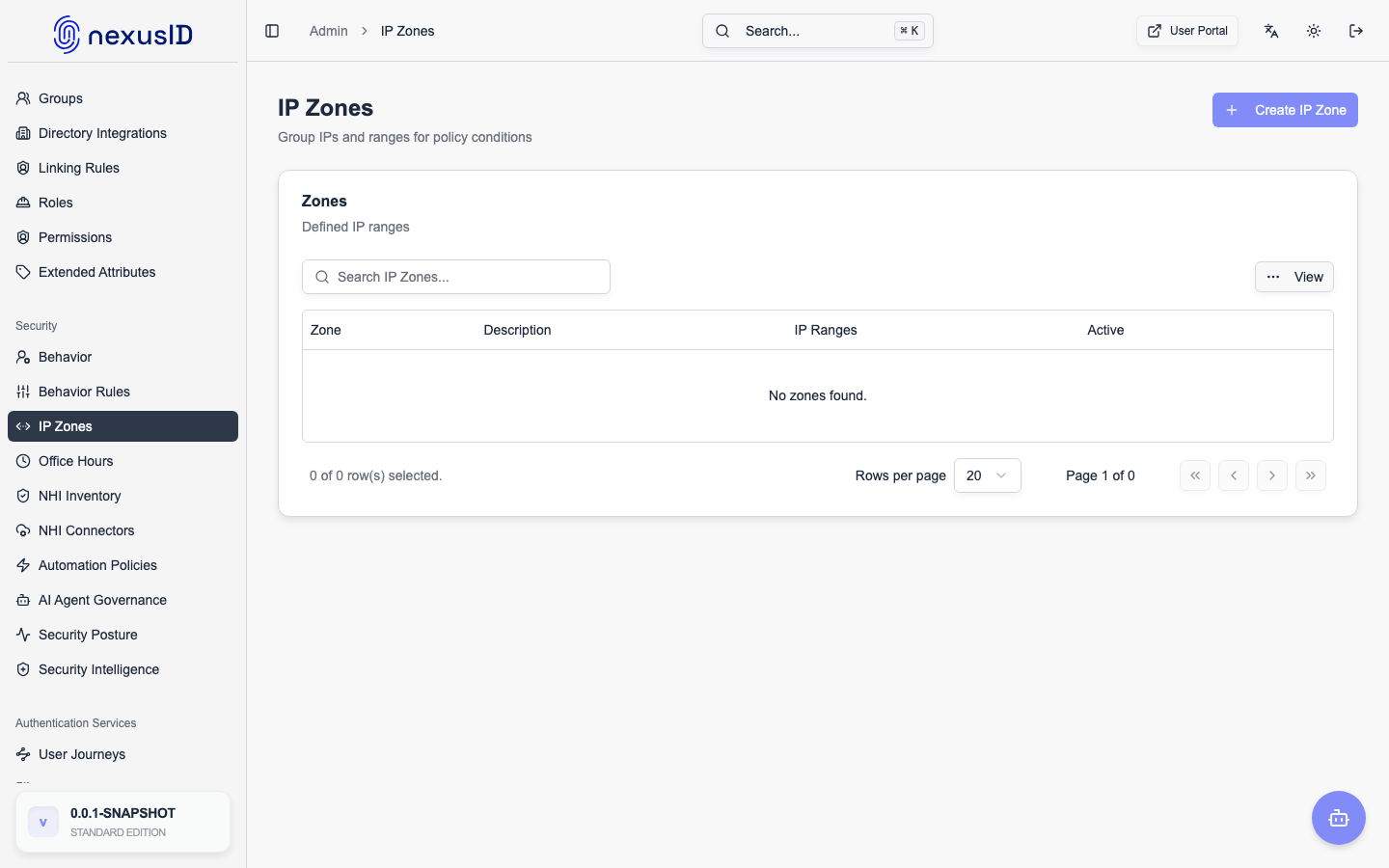
Task: Sort by the Zone column header
Action: (326, 330)
